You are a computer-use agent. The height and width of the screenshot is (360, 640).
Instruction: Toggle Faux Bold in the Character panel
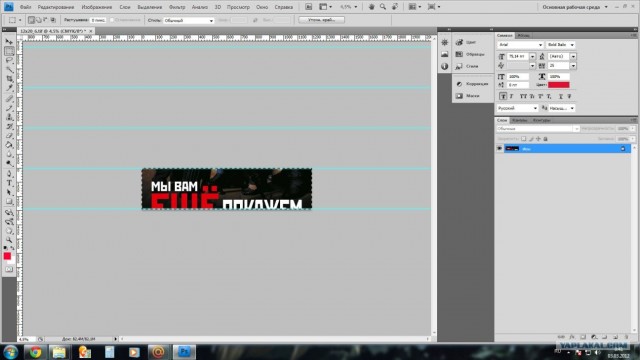[x=503, y=96]
